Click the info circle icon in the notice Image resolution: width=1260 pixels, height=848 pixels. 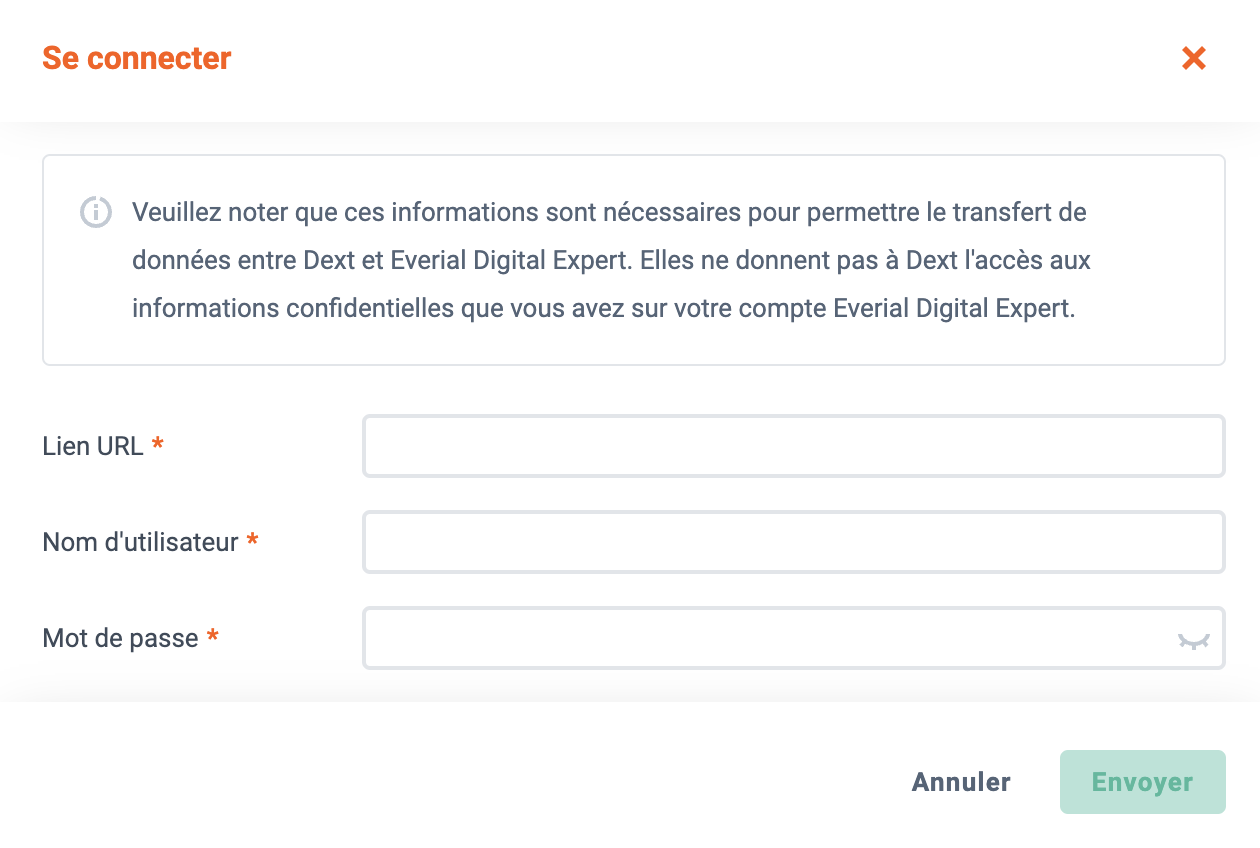[95, 212]
